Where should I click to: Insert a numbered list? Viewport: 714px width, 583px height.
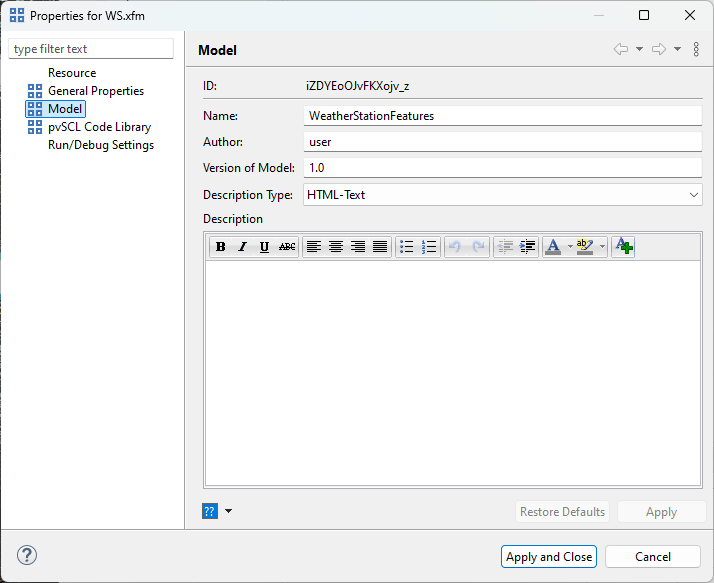[x=429, y=247]
